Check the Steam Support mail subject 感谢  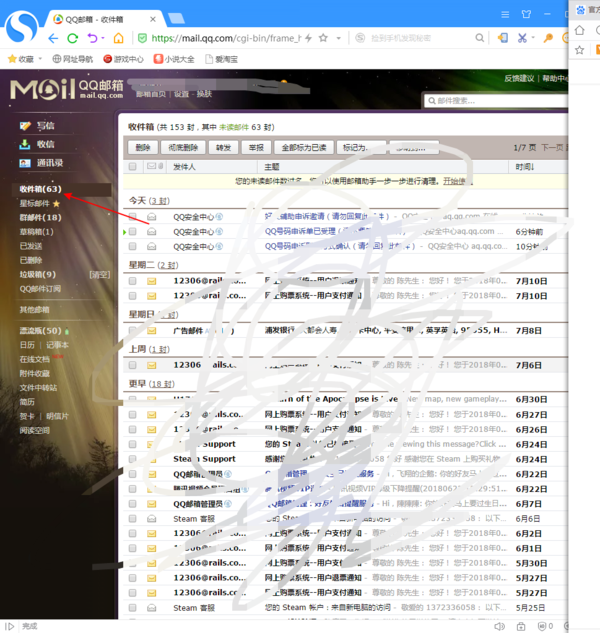132,459
